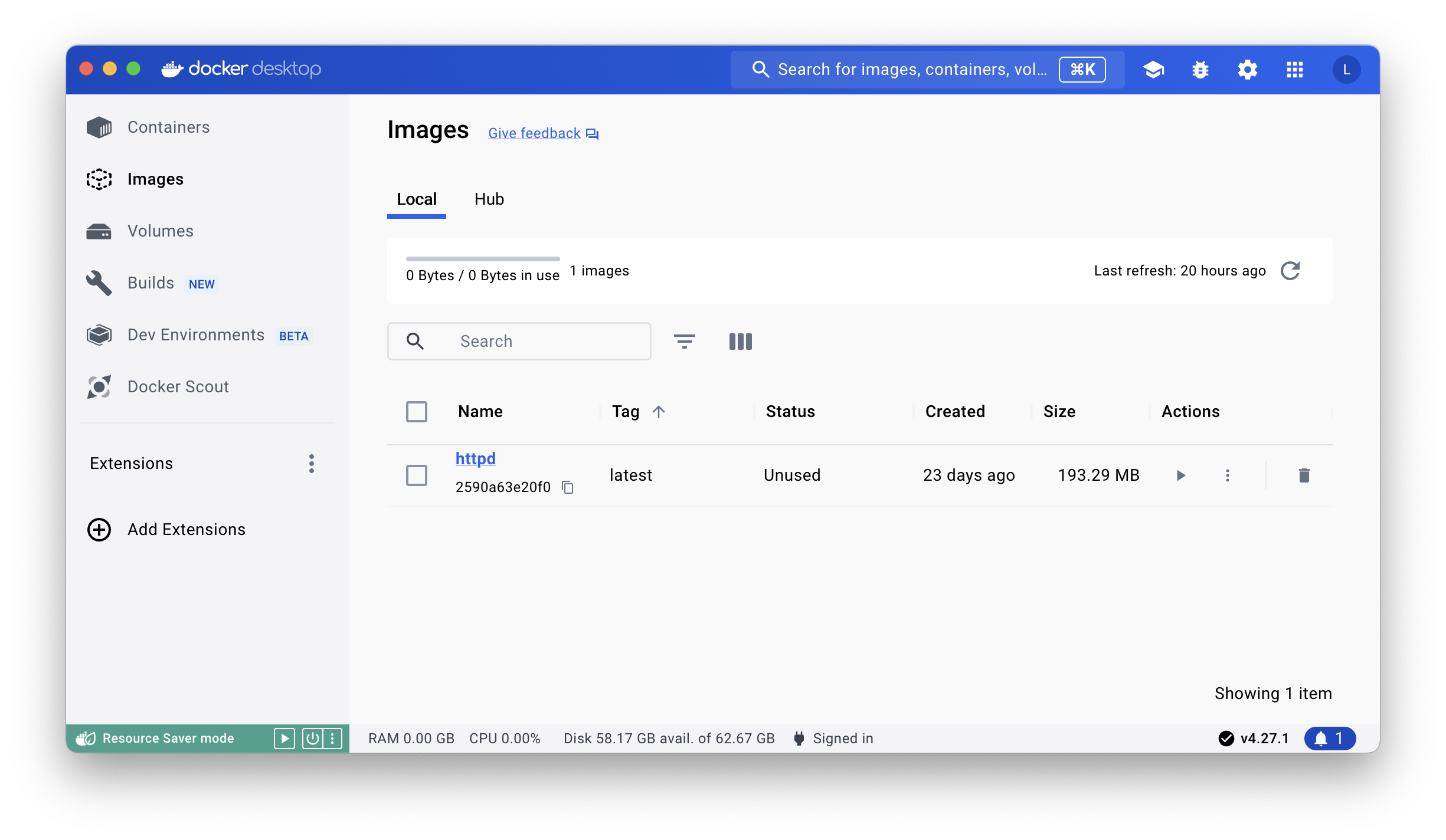Viewport: 1446px width, 840px height.
Task: Click the 'Unused' status cell
Action: pyautogui.click(x=792, y=475)
